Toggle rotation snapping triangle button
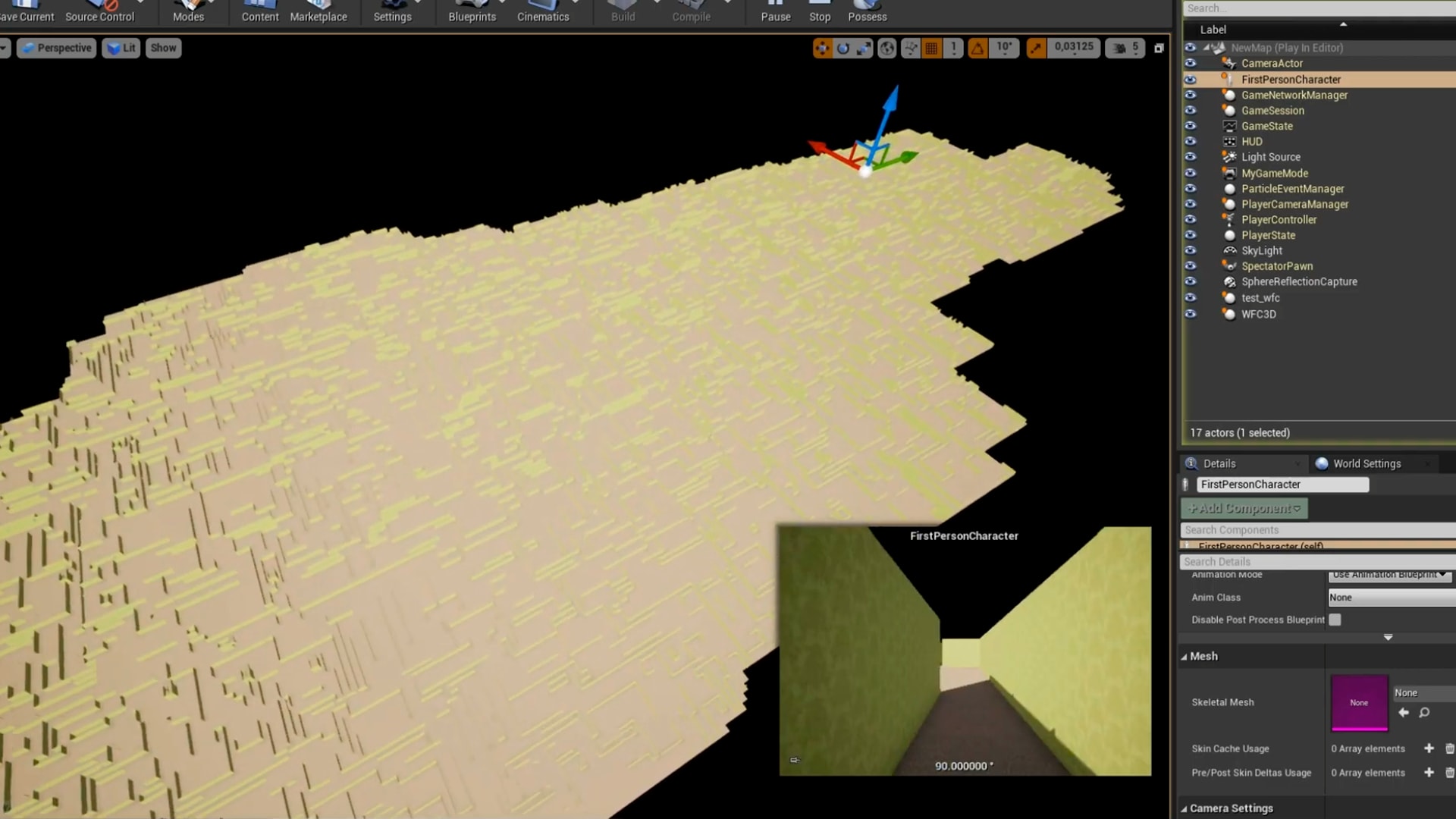 tap(977, 49)
